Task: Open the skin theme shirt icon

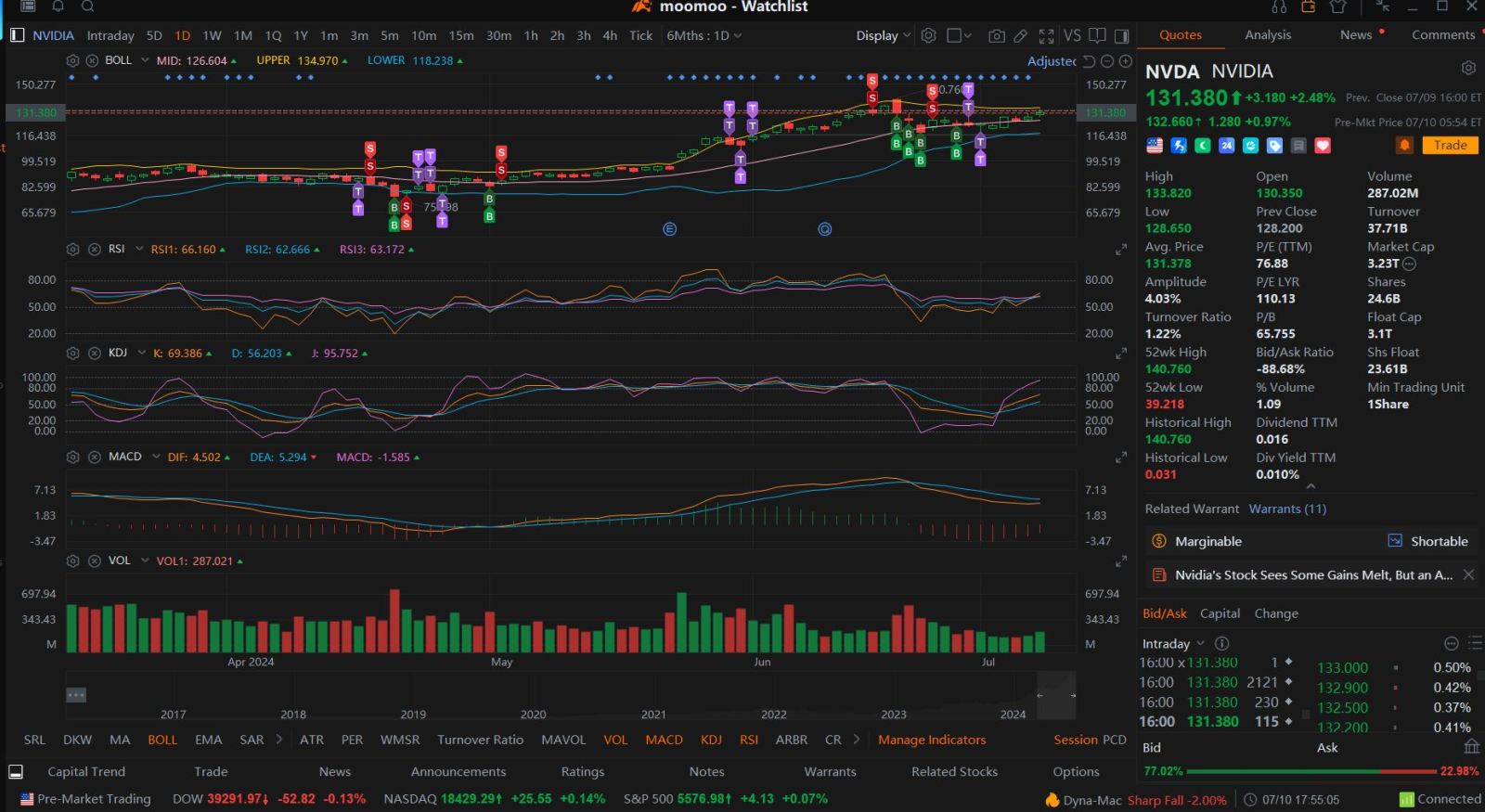Action: pos(1337,6)
